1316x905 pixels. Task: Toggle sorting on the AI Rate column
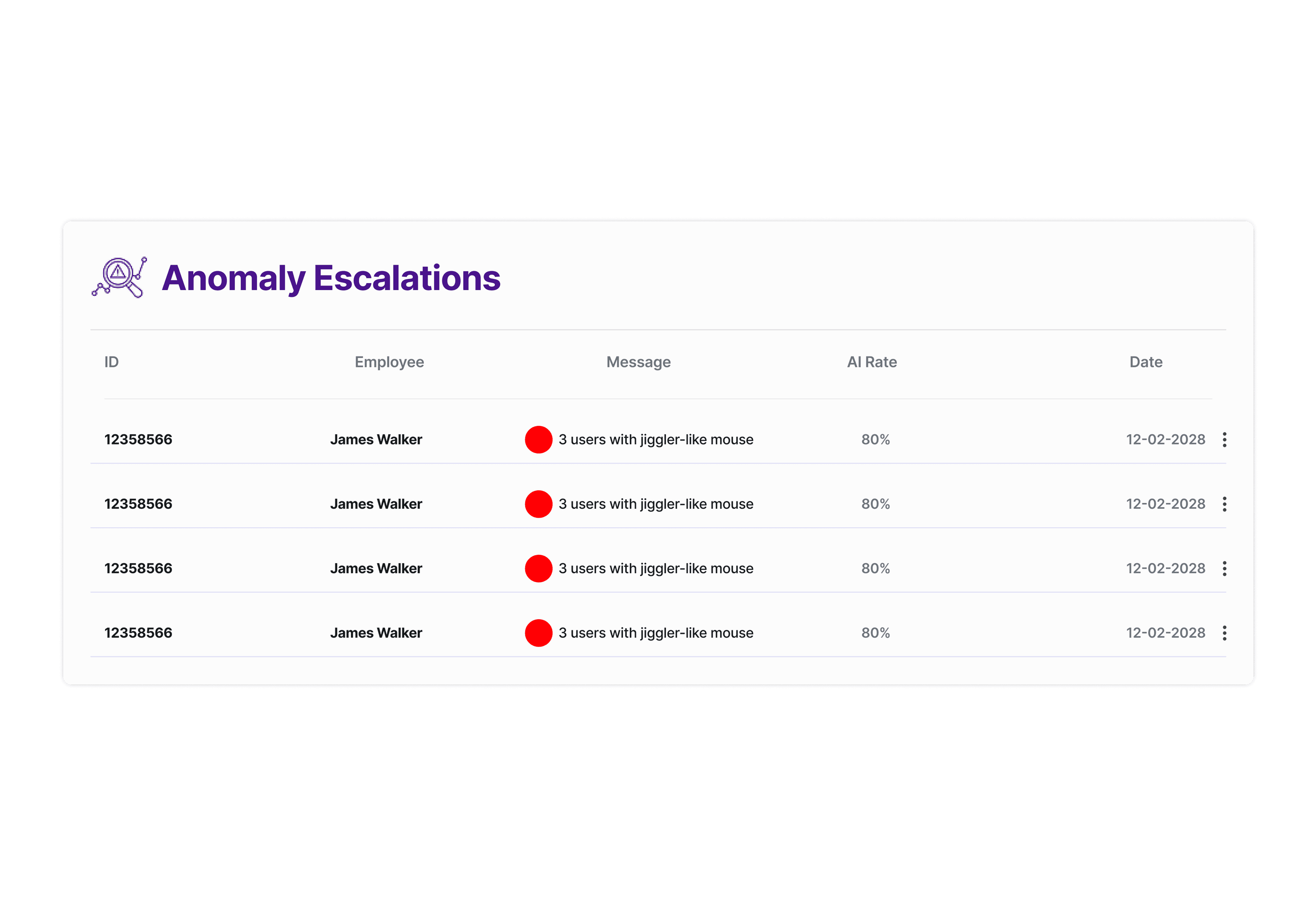coord(872,362)
